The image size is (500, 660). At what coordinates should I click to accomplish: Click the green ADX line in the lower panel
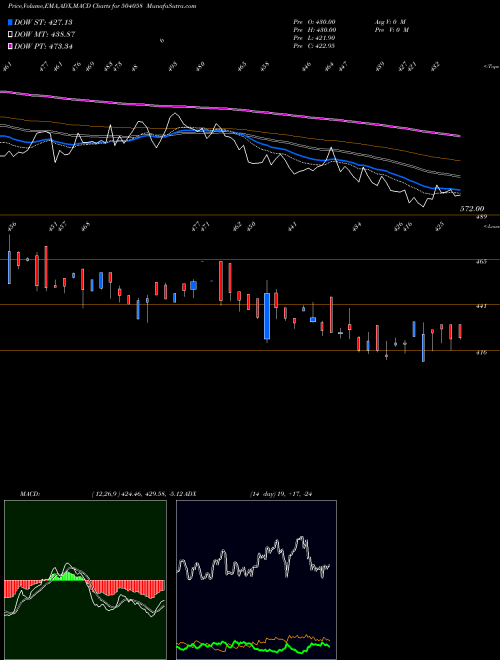pyautogui.click(x=253, y=647)
